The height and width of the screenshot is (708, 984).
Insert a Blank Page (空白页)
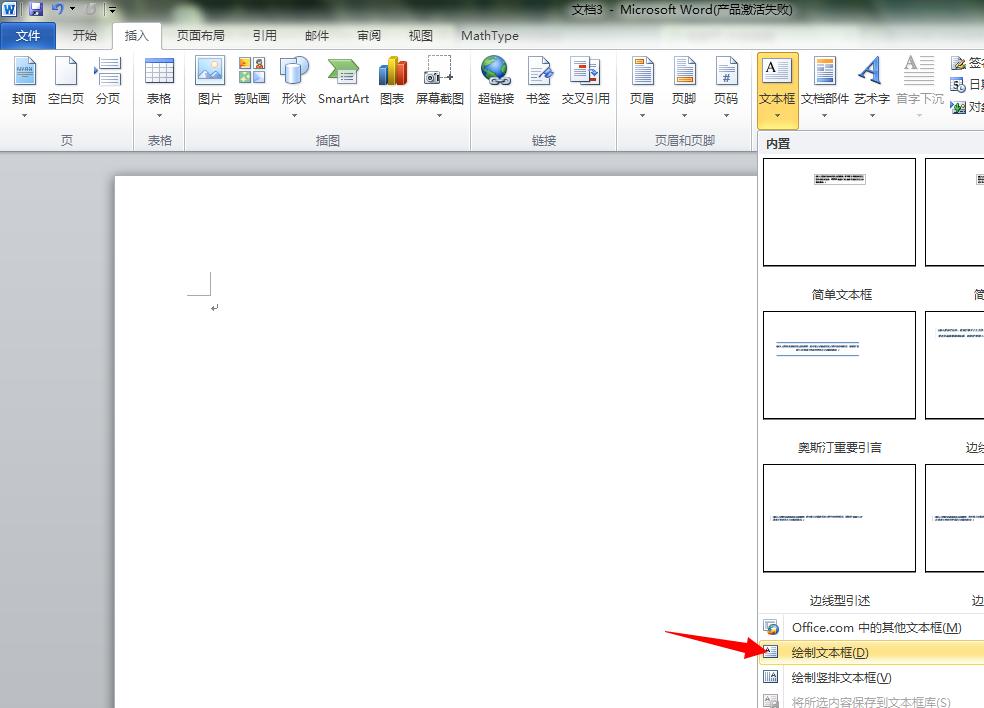pyautogui.click(x=66, y=71)
